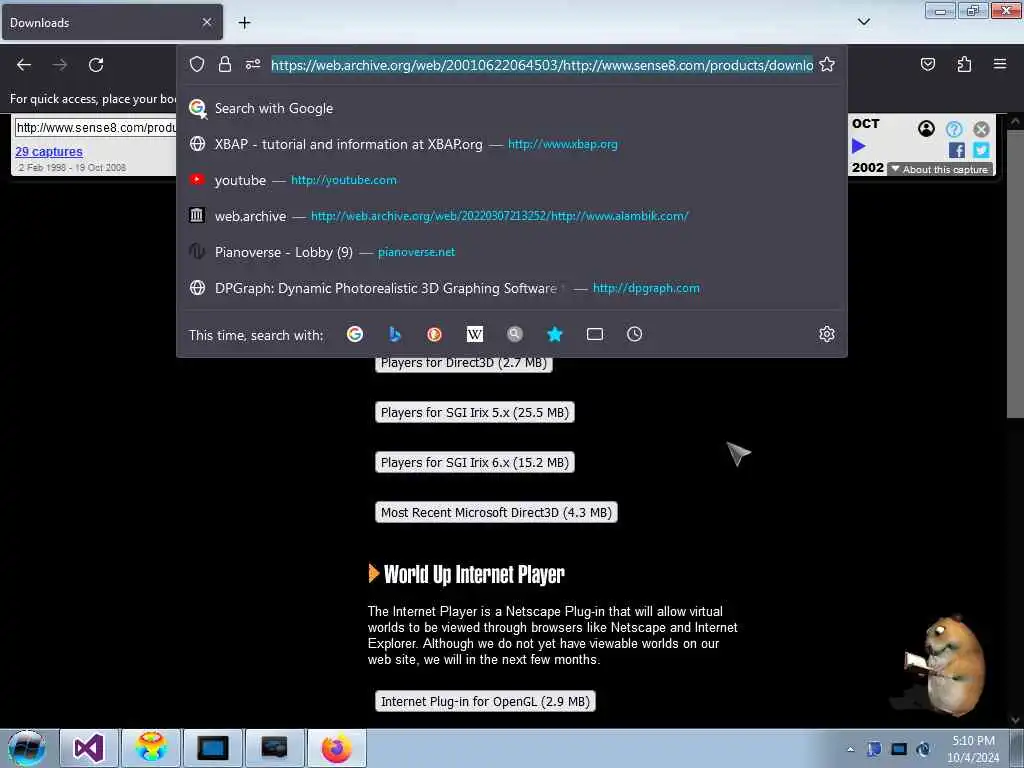Click the address bar URL field
This screenshot has width=1024, height=768.
[x=541, y=65]
